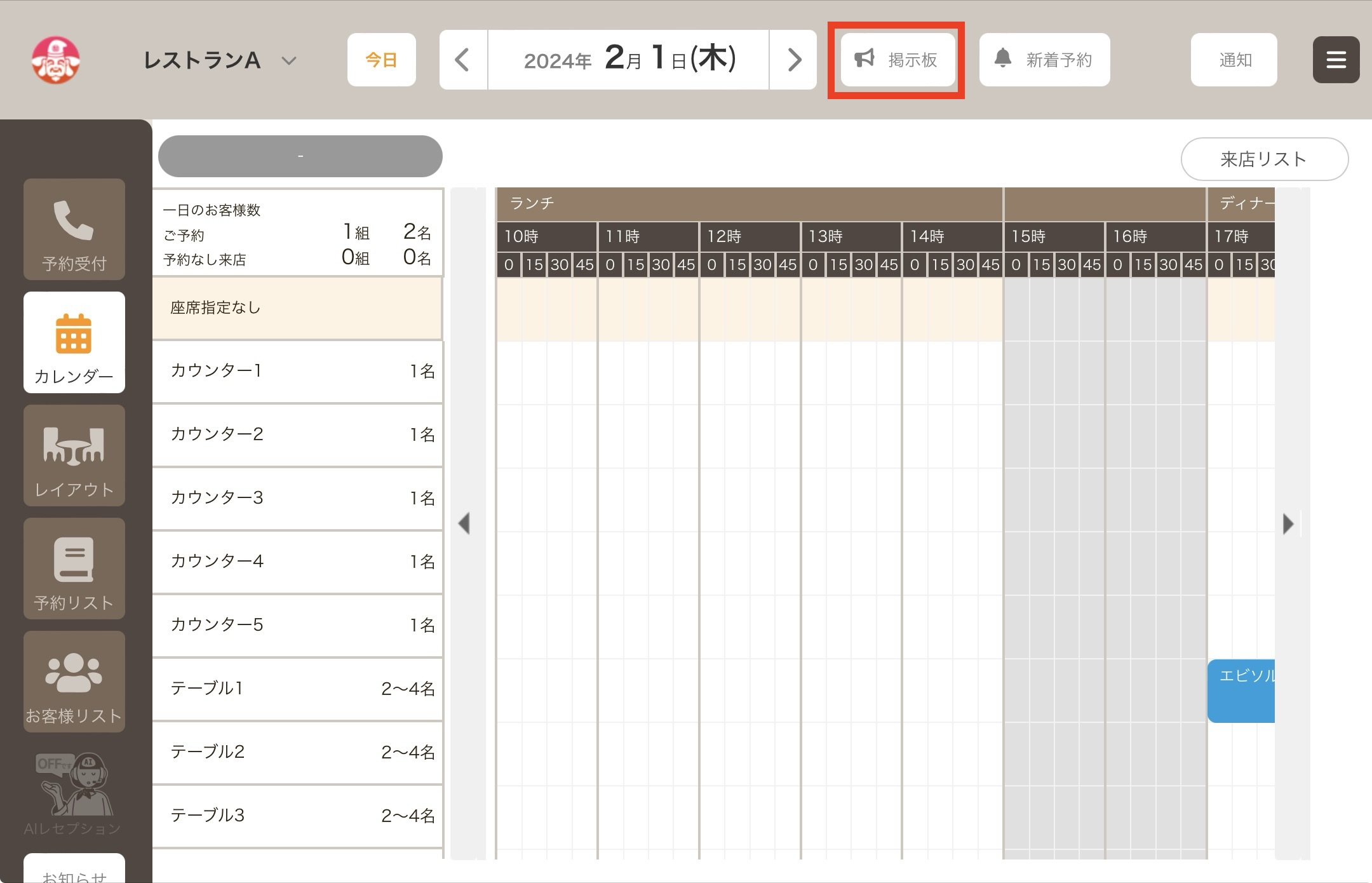Open date picker showing 2024年2月1日
1372x883 pixels.
(629, 60)
